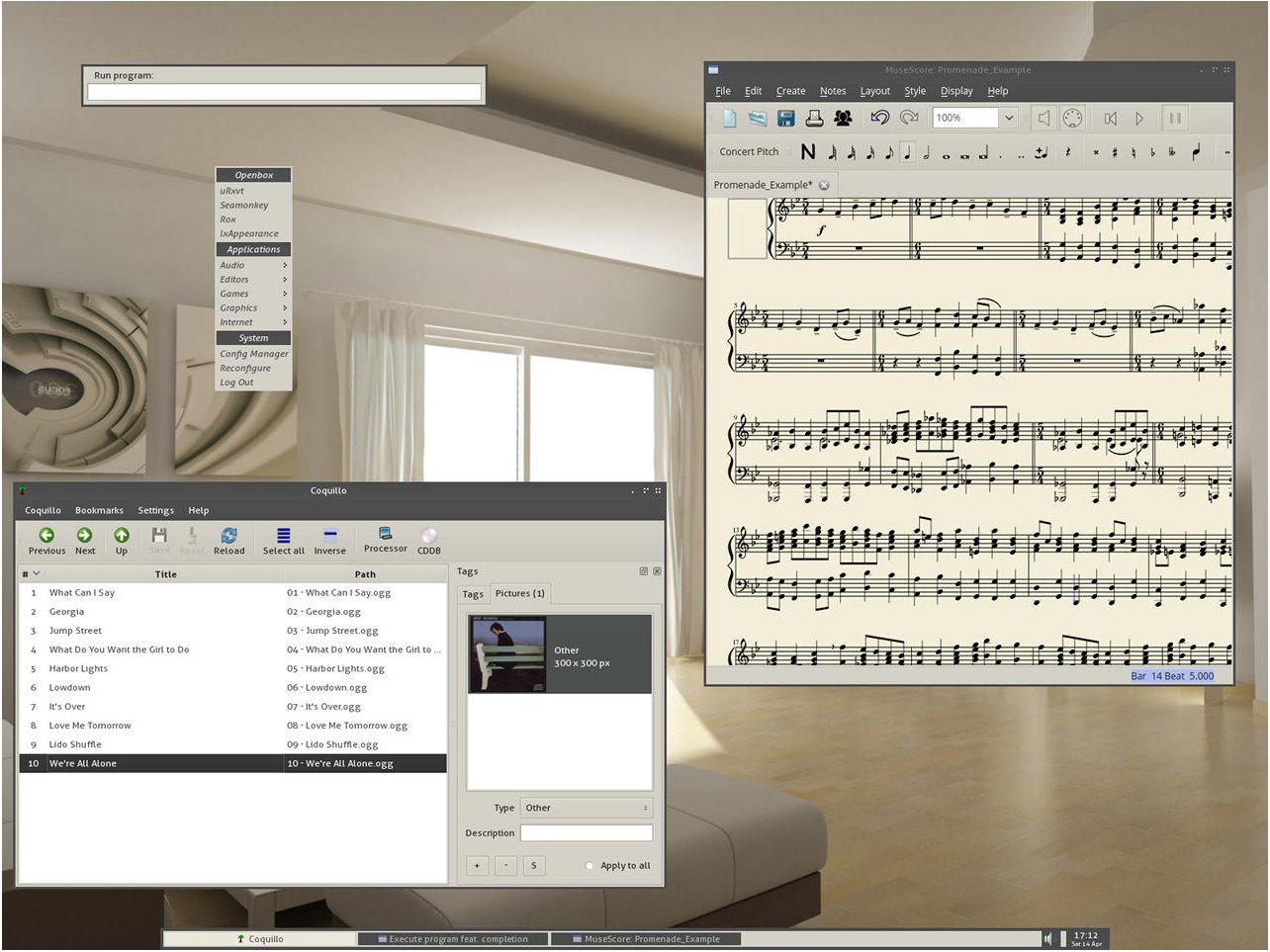Toggle the flat accidental button
Screen dimensions: 1270x952
(1153, 152)
